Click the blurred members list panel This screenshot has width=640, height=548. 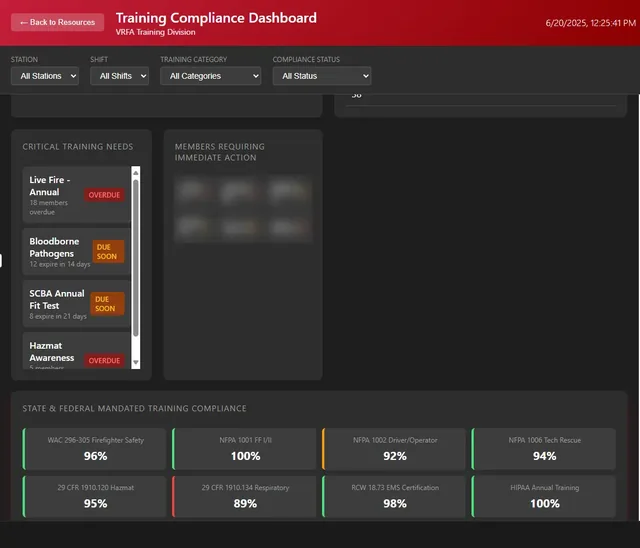coord(243,209)
